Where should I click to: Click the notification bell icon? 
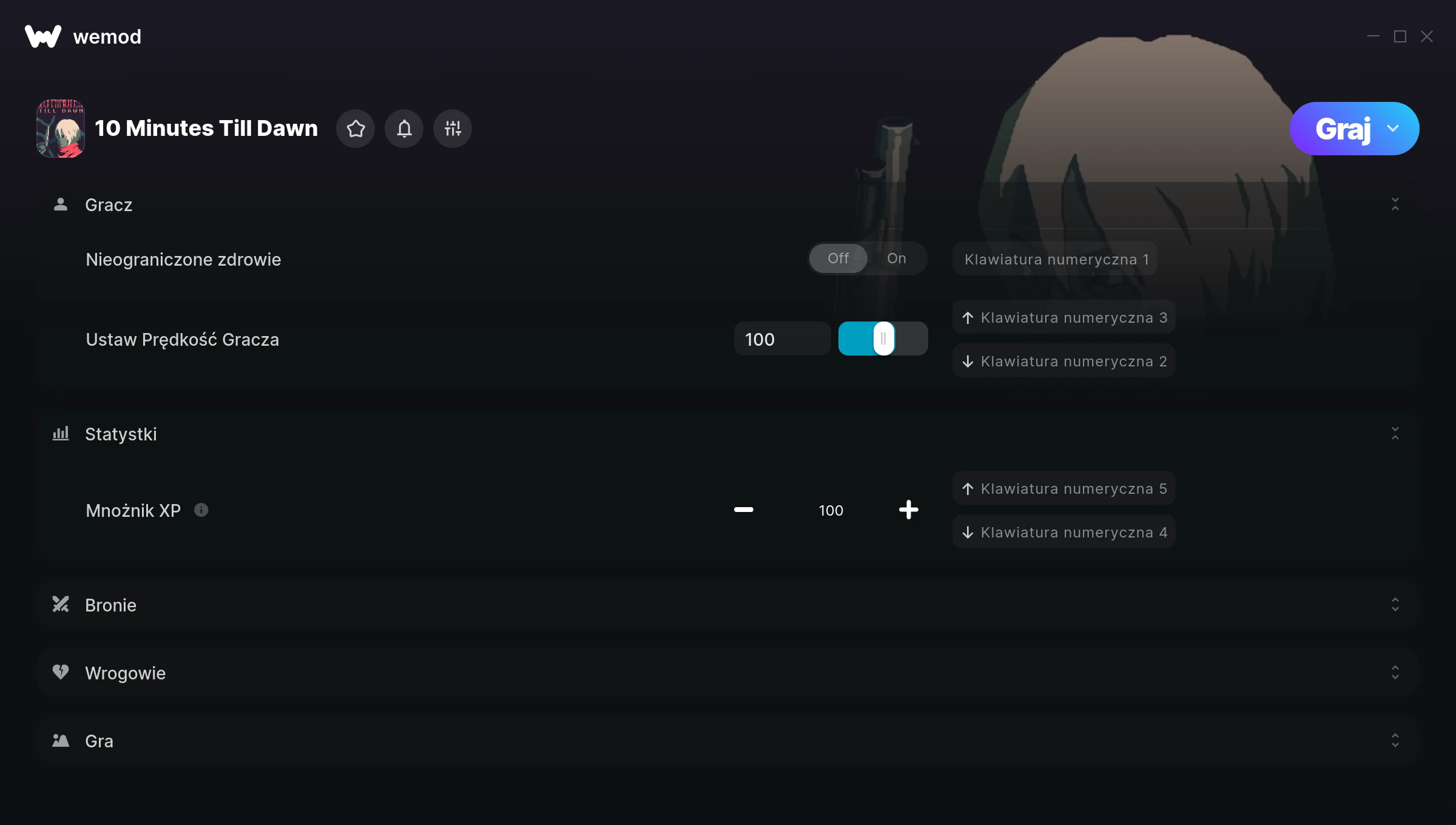[404, 129]
